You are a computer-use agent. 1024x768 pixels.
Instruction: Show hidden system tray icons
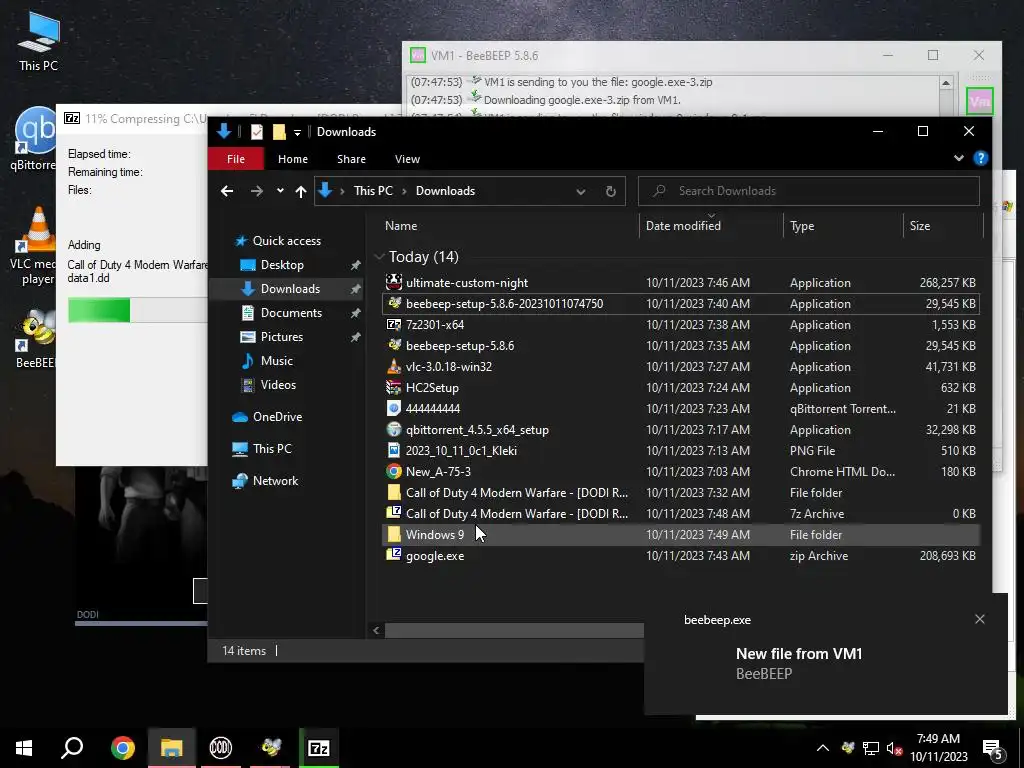pyautogui.click(x=823, y=748)
